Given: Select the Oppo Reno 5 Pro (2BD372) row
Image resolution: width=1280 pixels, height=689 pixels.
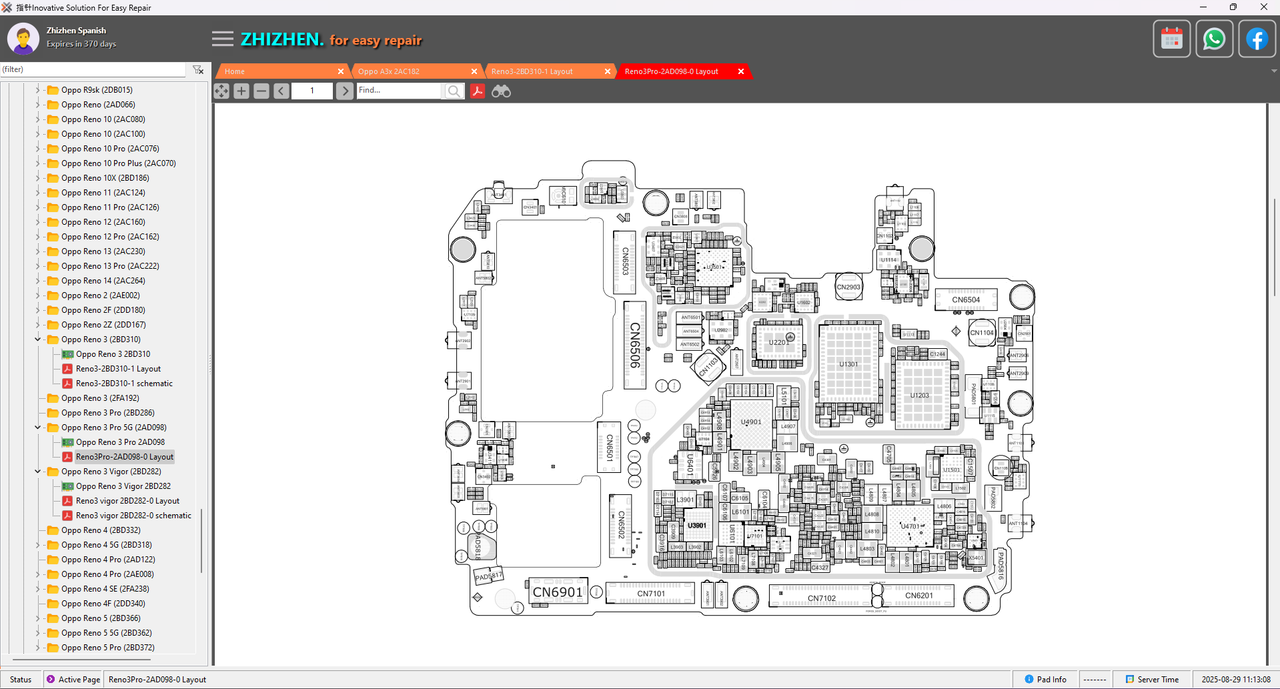Looking at the screenshot, I should click(x=108, y=648).
